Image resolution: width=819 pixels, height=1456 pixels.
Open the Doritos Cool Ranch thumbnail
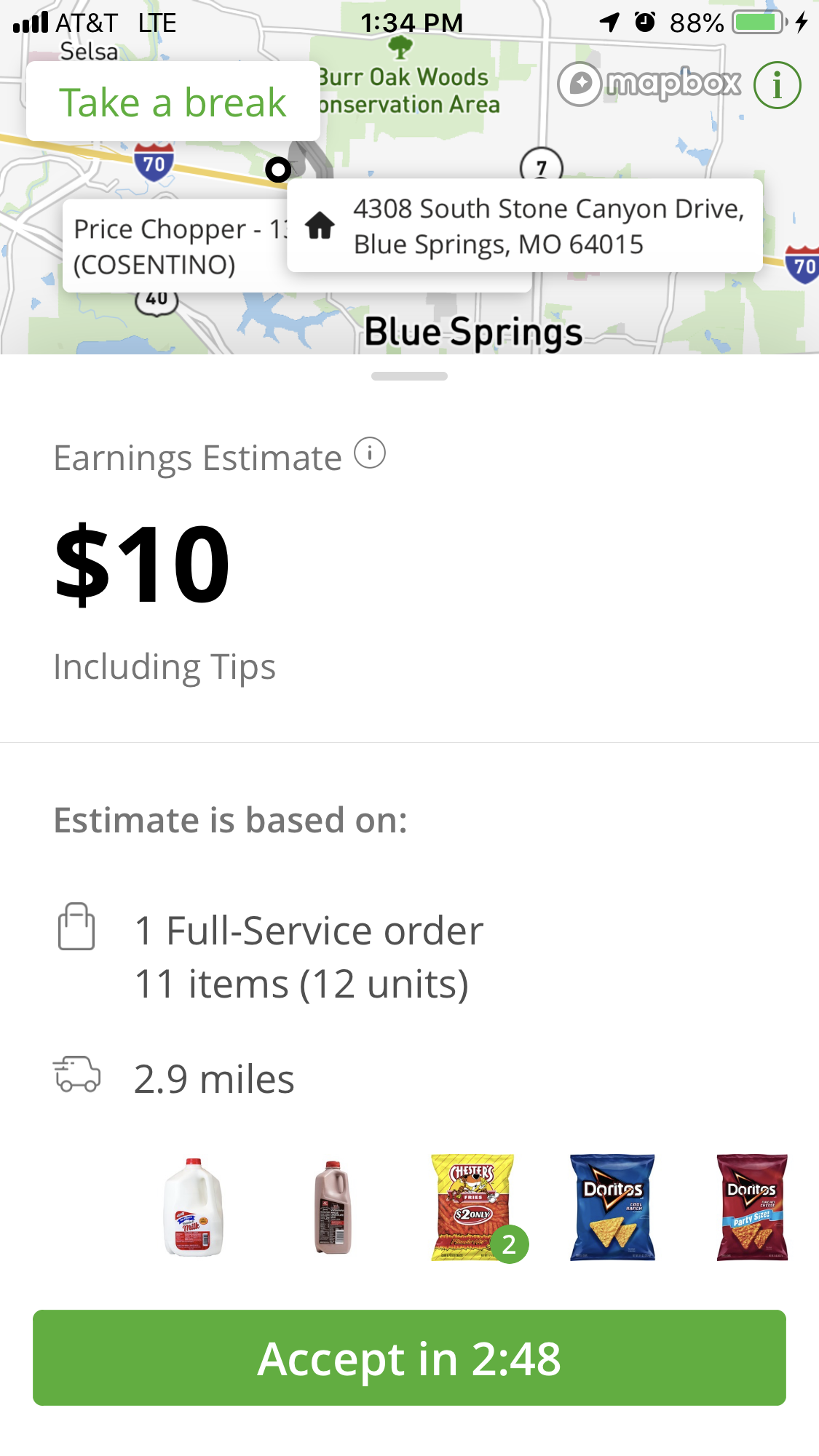tap(612, 1207)
